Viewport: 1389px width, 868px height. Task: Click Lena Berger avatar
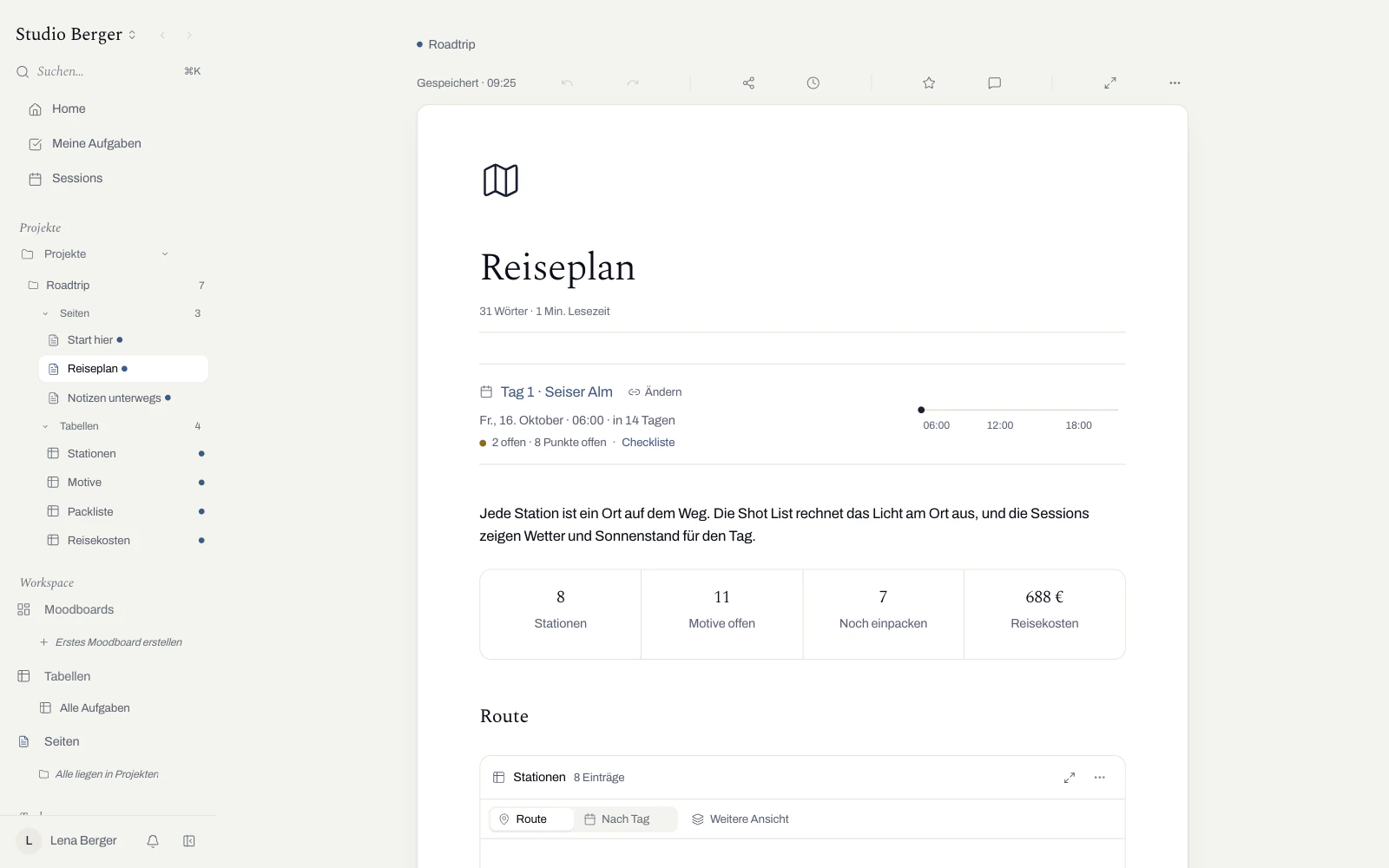click(x=29, y=841)
